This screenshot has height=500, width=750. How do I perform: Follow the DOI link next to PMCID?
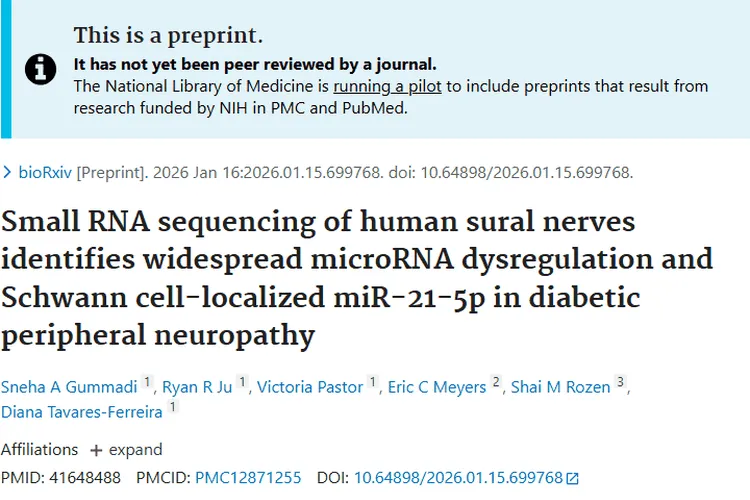click(x=459, y=478)
